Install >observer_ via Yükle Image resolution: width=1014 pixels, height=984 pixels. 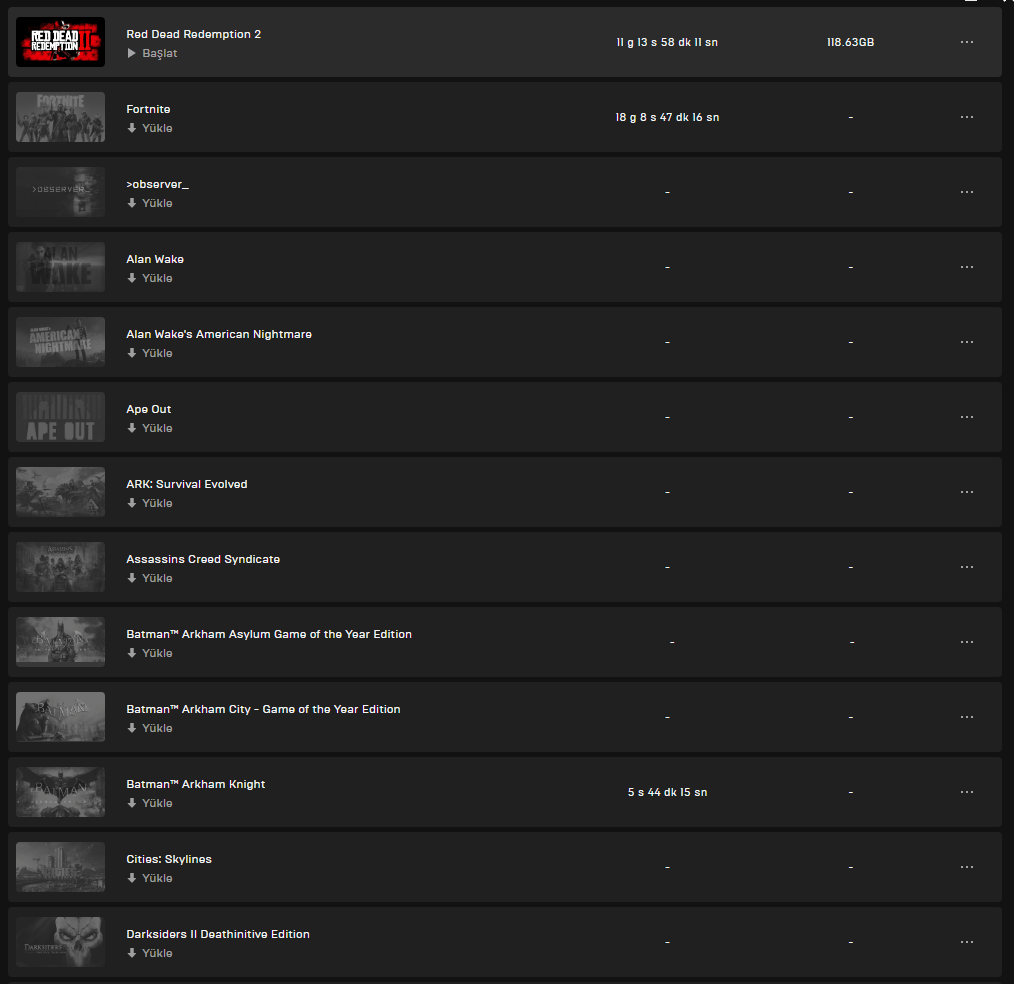click(x=150, y=203)
